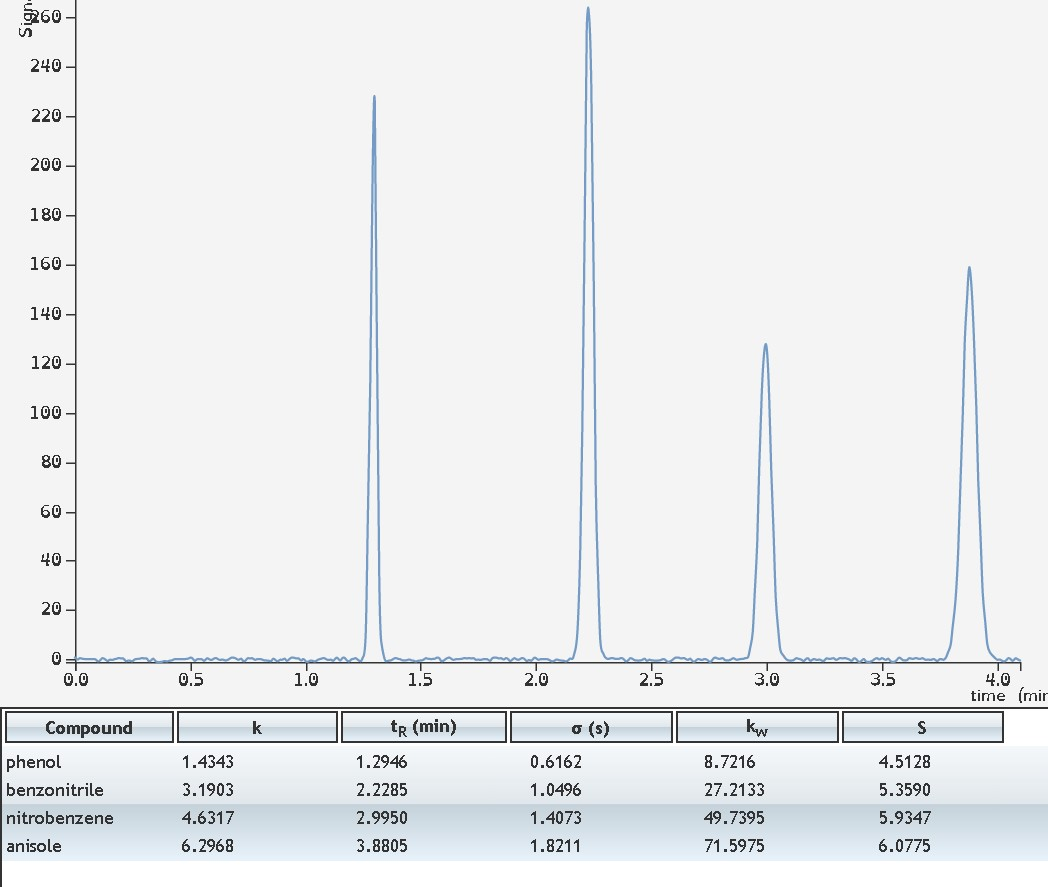Click the baseline at time zero
Image resolution: width=1048 pixels, height=887 pixels.
pos(78,659)
